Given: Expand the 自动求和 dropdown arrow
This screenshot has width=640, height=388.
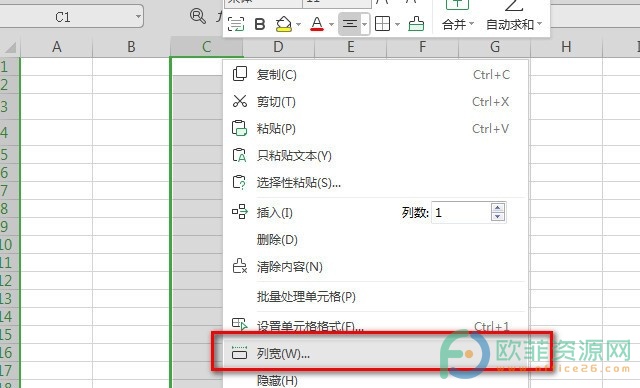Looking at the screenshot, I should (x=540, y=24).
